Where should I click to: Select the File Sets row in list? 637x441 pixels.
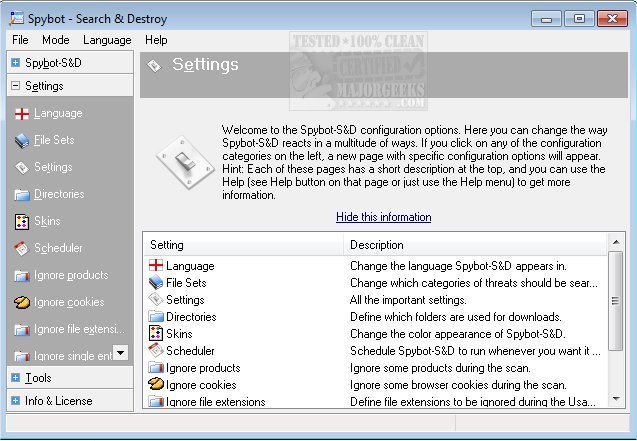click(x=376, y=283)
